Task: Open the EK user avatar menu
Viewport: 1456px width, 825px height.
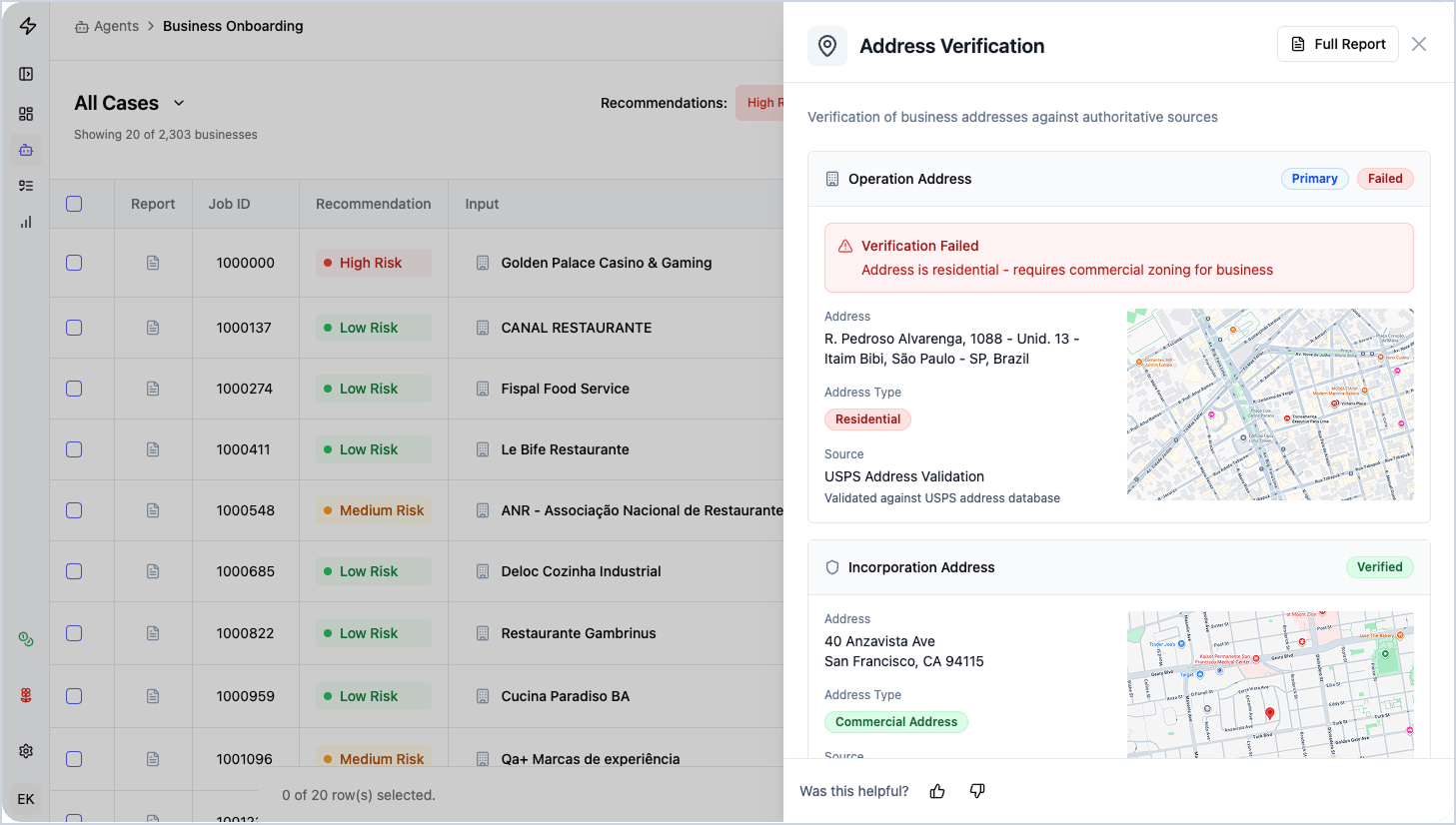Action: coord(26,799)
